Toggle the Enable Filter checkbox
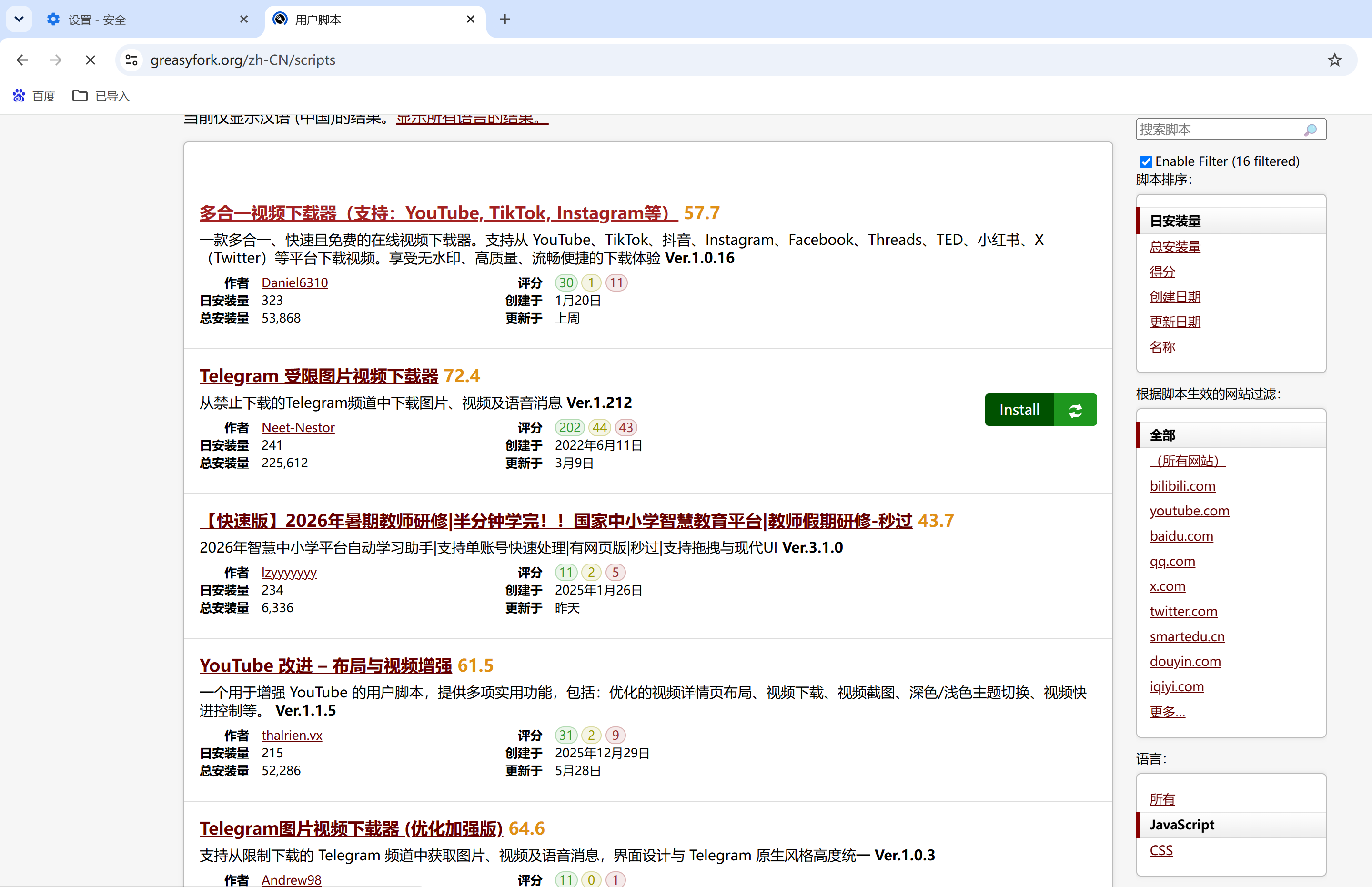Screen dimensions: 1372x887 [1146, 162]
